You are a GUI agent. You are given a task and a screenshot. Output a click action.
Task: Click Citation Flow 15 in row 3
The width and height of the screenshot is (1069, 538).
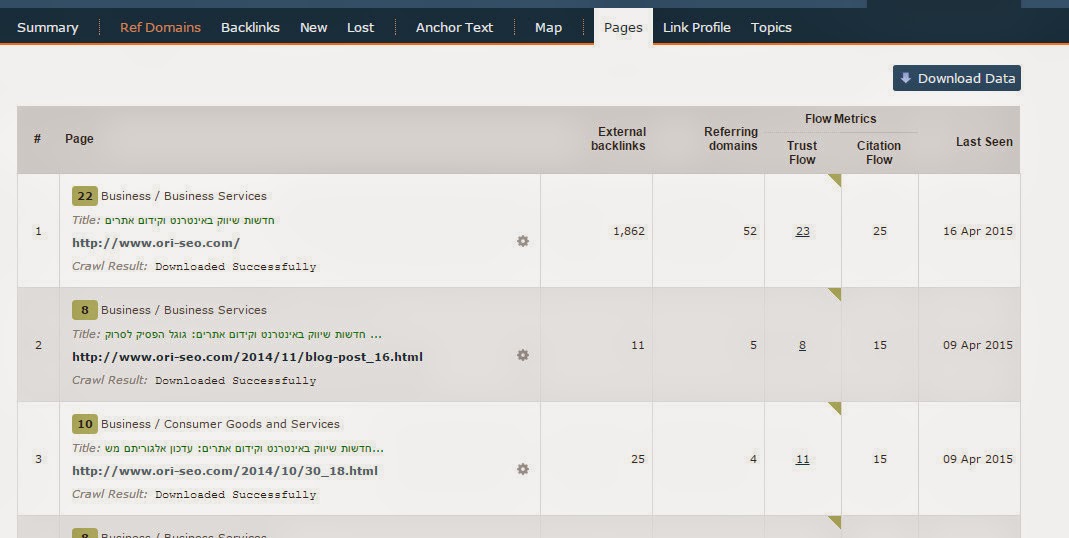pos(879,459)
